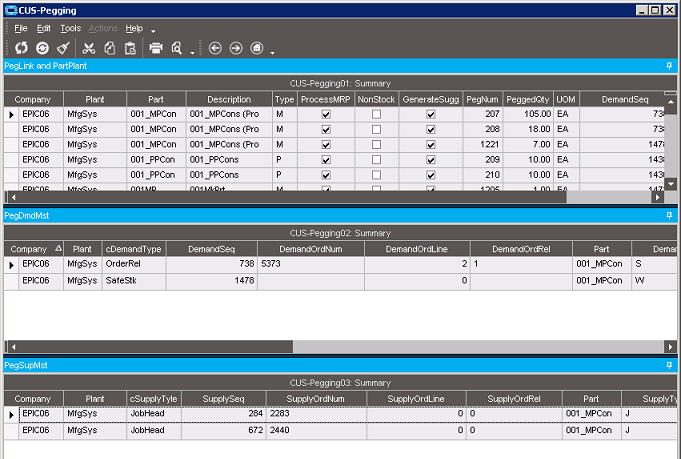Sort by the cSupplyTyle column header

153,399
